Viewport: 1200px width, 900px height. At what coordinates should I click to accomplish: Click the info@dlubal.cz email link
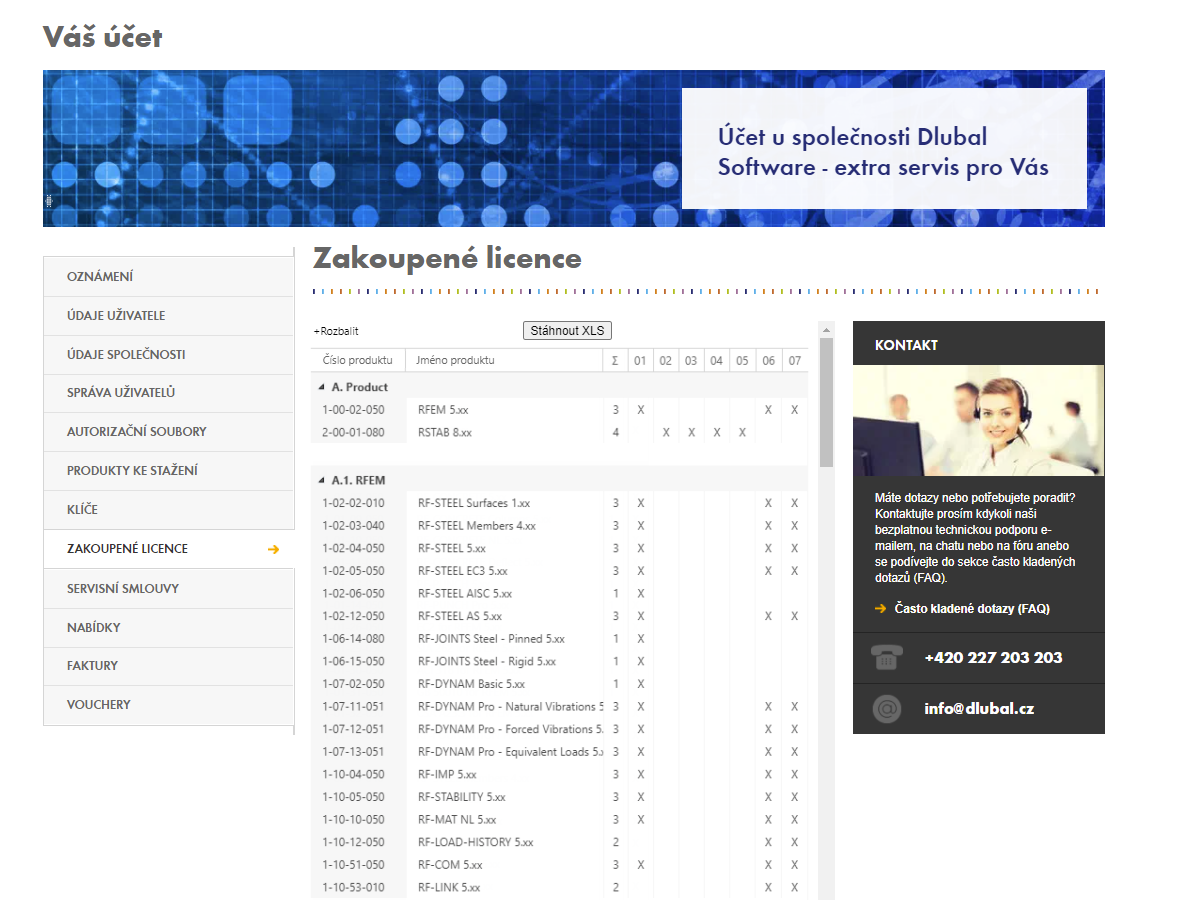pos(979,709)
